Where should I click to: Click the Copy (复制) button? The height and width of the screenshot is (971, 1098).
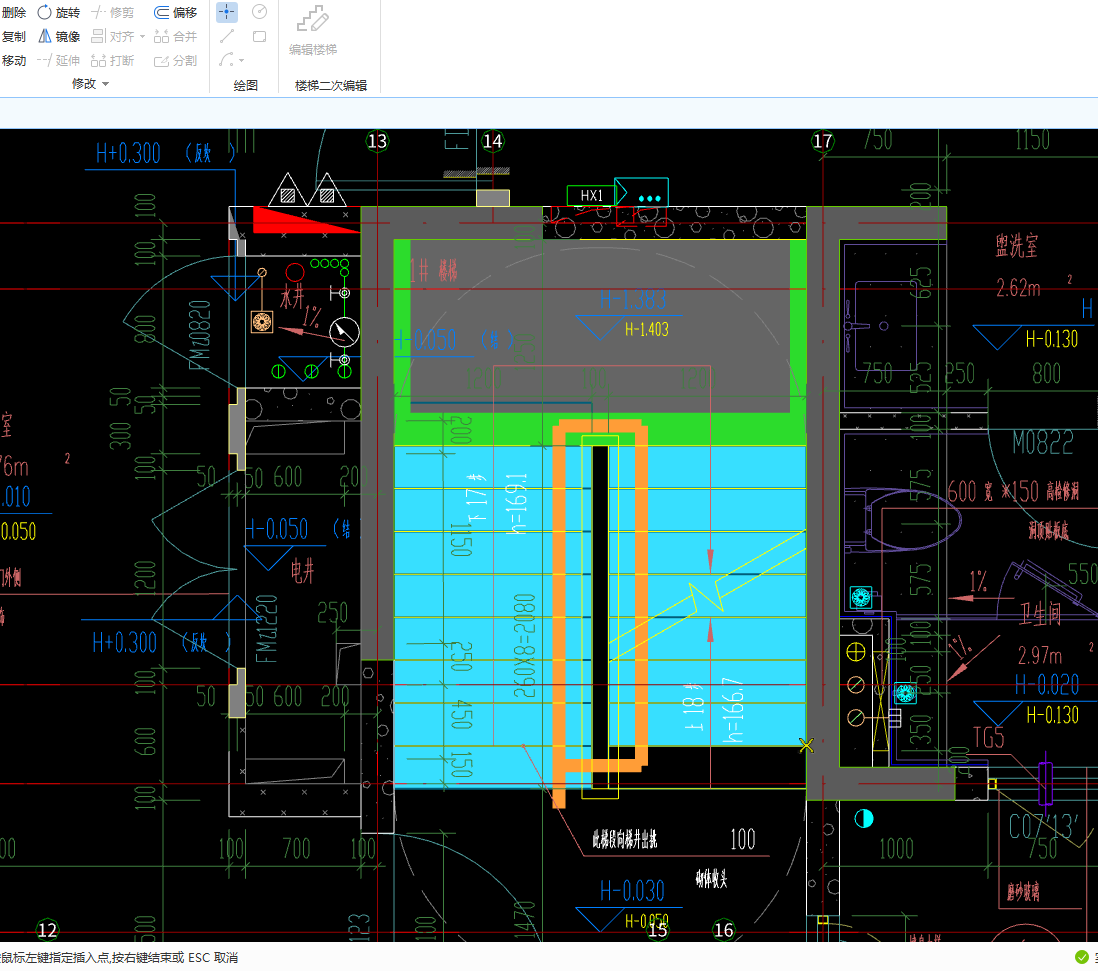point(14,36)
